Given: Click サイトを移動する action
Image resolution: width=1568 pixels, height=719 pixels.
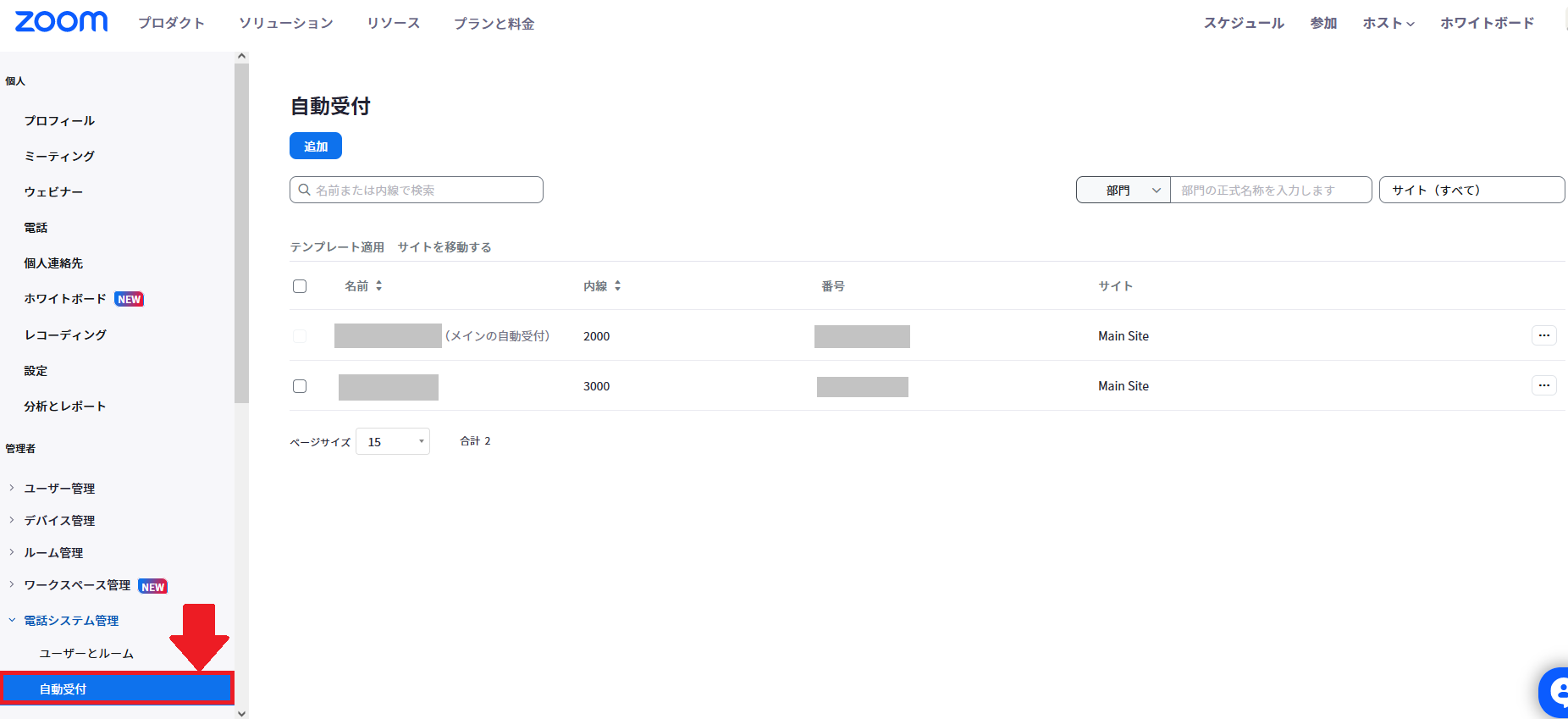Looking at the screenshot, I should point(444,247).
